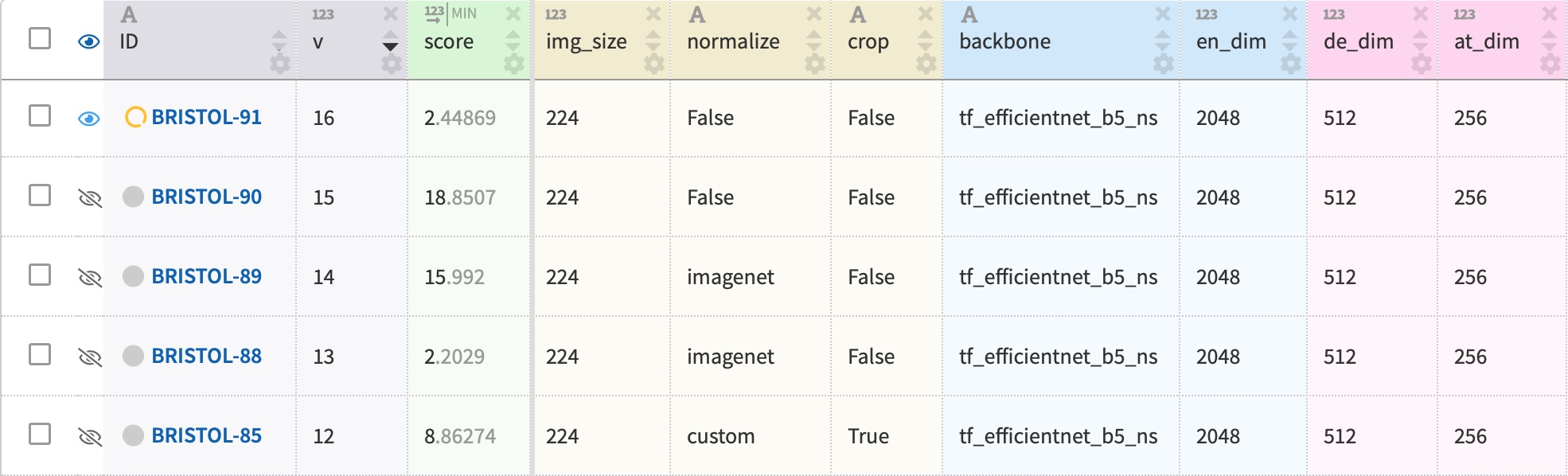Image resolution: width=1568 pixels, height=476 pixels.
Task: Tick the checkbox for BRISTOL-90 row
Action: (40, 196)
